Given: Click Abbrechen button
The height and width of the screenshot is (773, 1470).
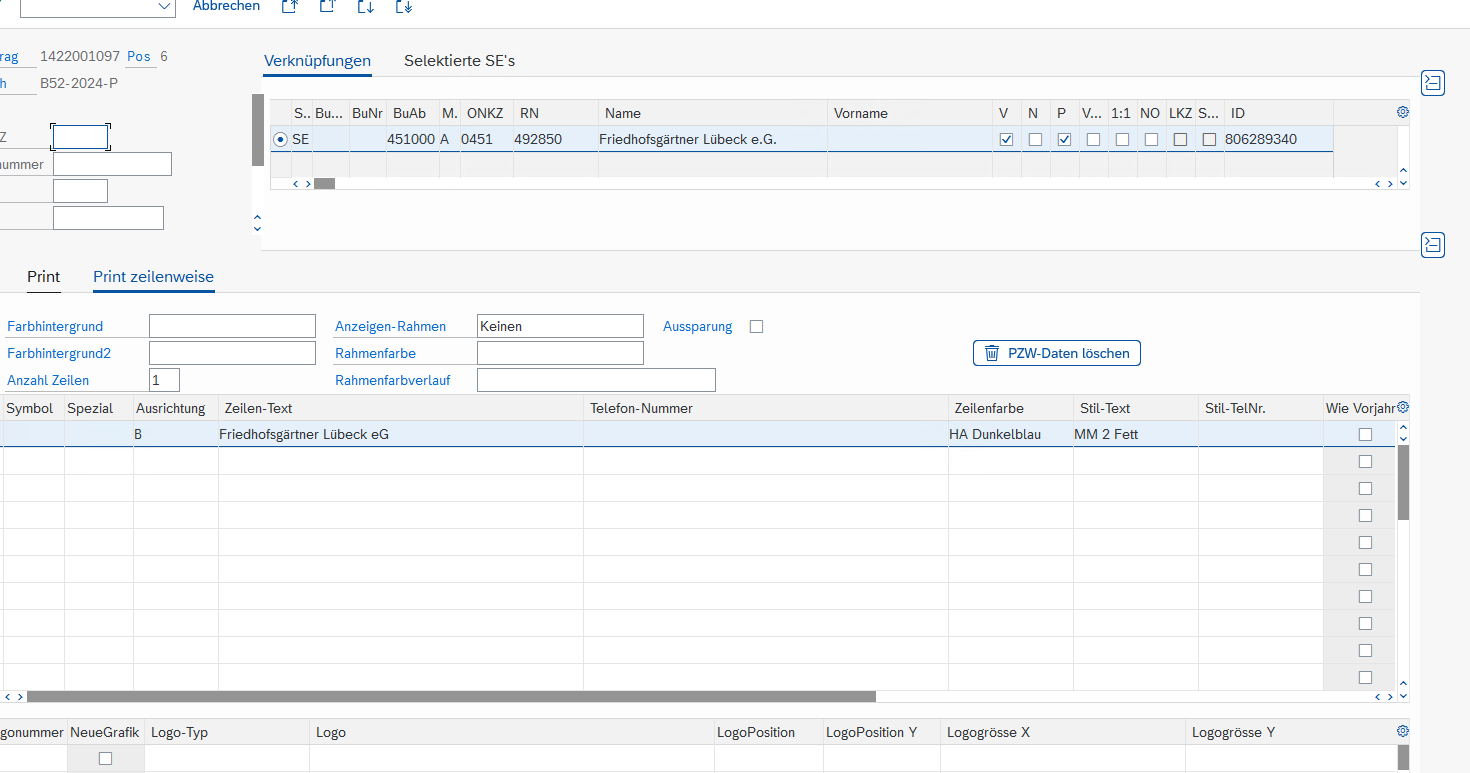Looking at the screenshot, I should pos(226,6).
